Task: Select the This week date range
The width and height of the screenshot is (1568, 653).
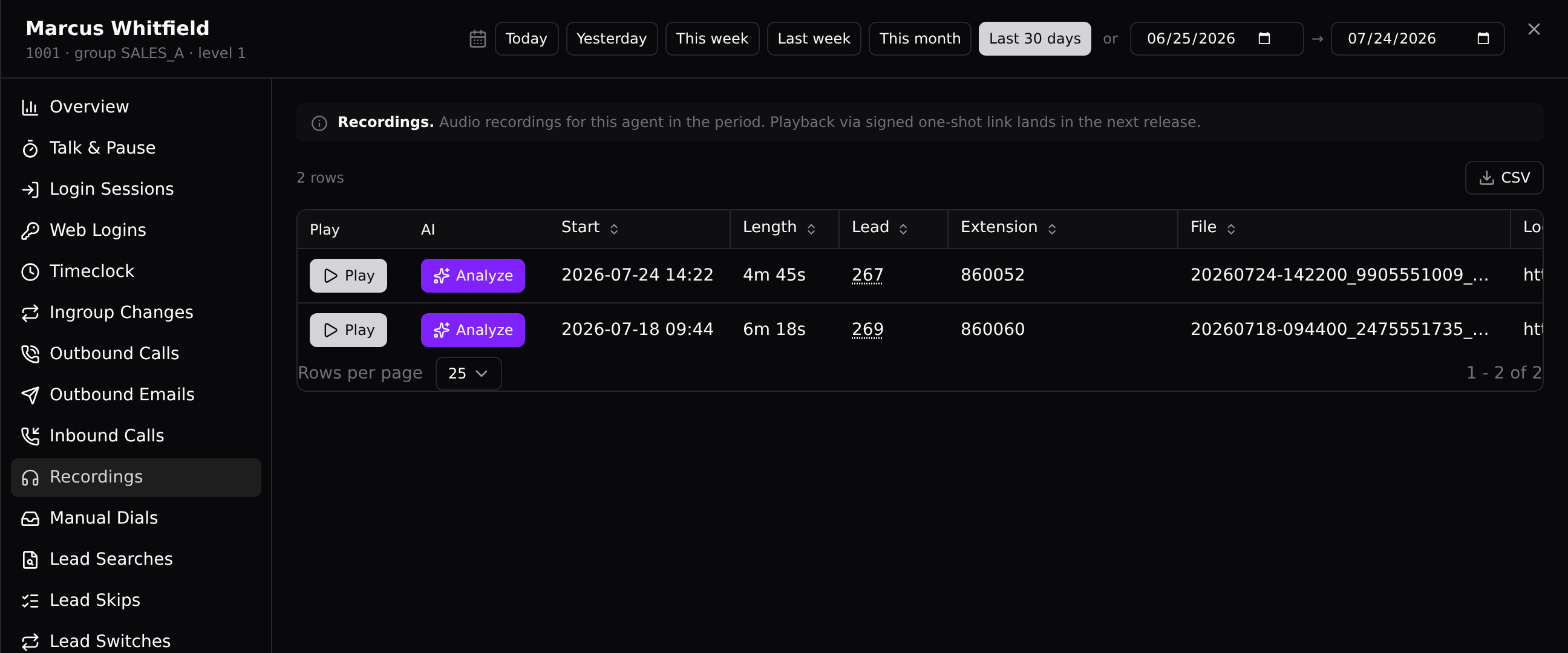Action: tap(711, 39)
